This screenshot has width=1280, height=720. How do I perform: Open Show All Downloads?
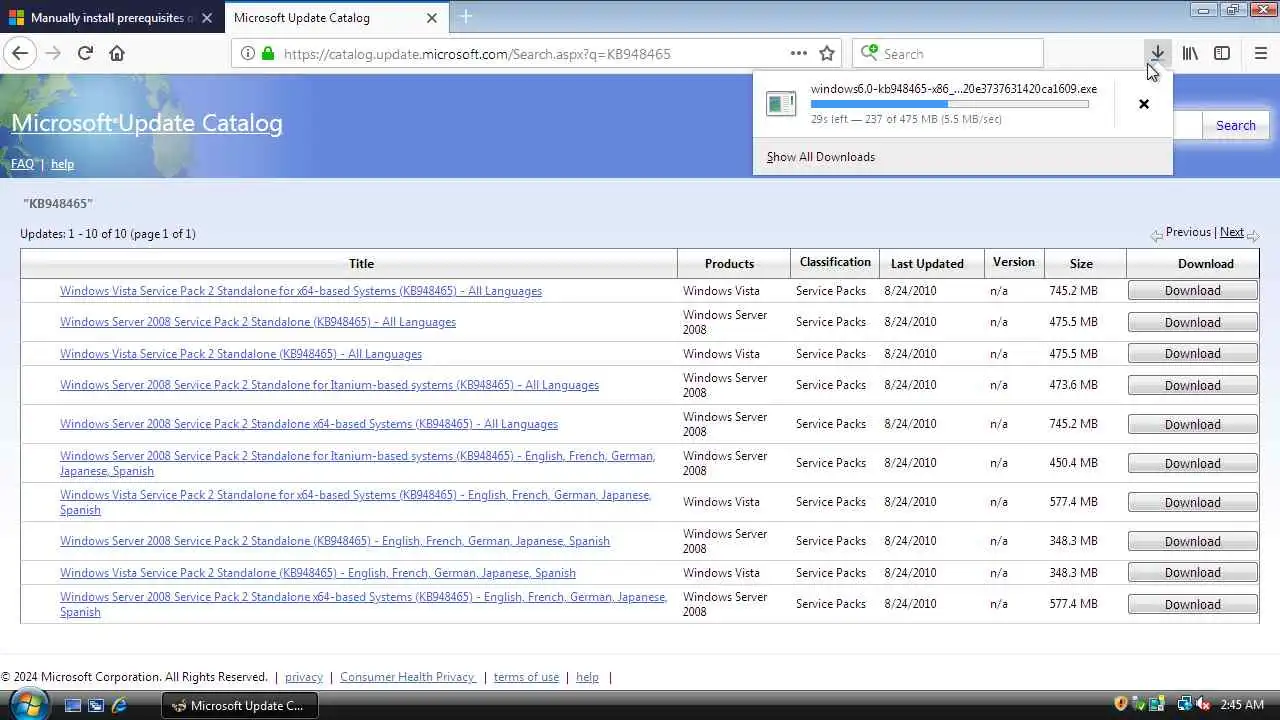[820, 157]
